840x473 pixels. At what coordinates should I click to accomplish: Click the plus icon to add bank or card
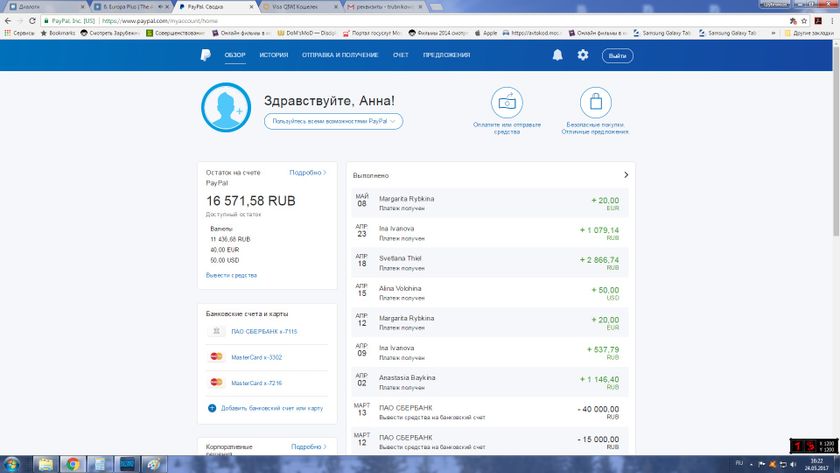coord(212,408)
